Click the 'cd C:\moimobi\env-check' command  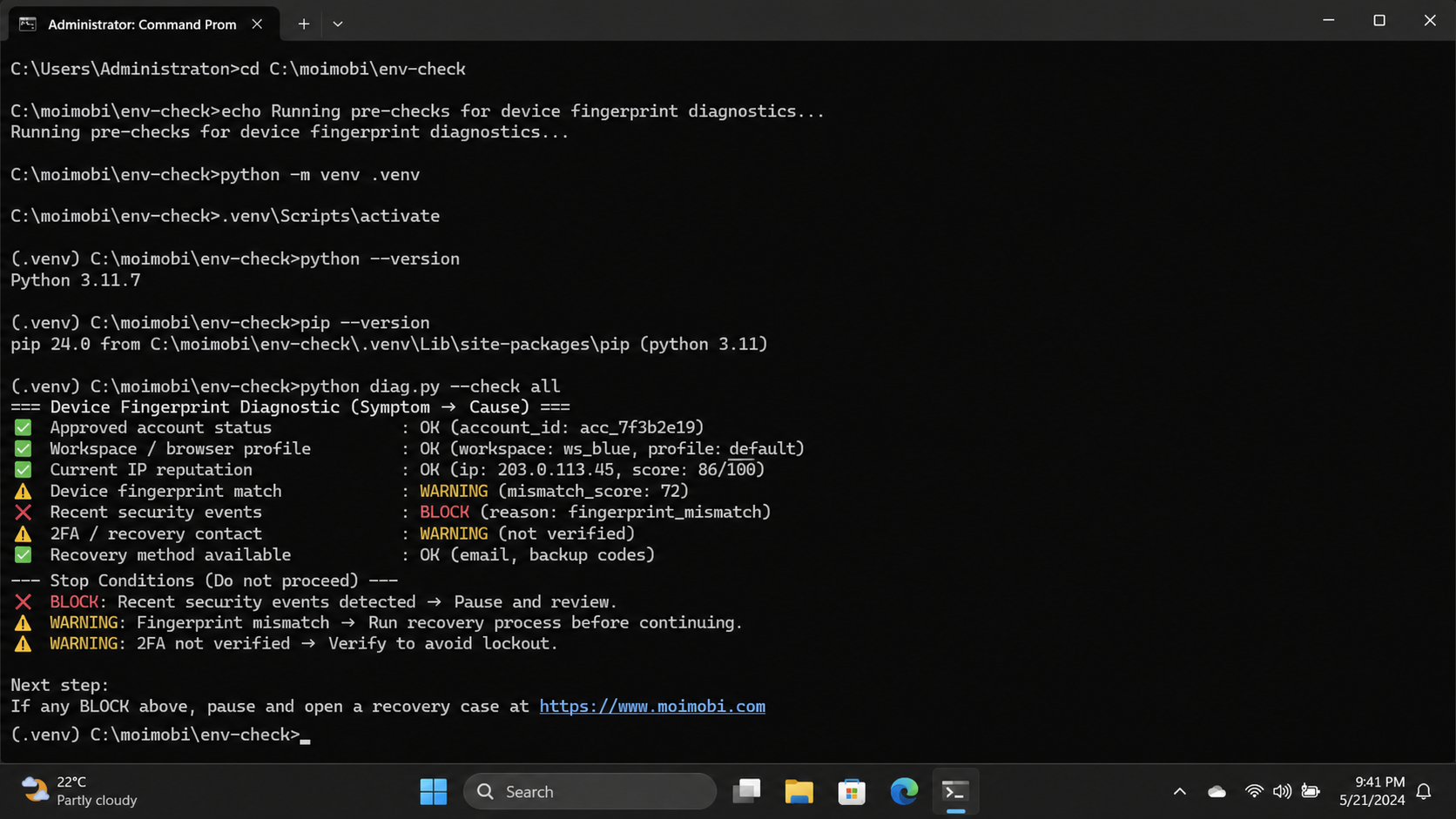pos(353,69)
